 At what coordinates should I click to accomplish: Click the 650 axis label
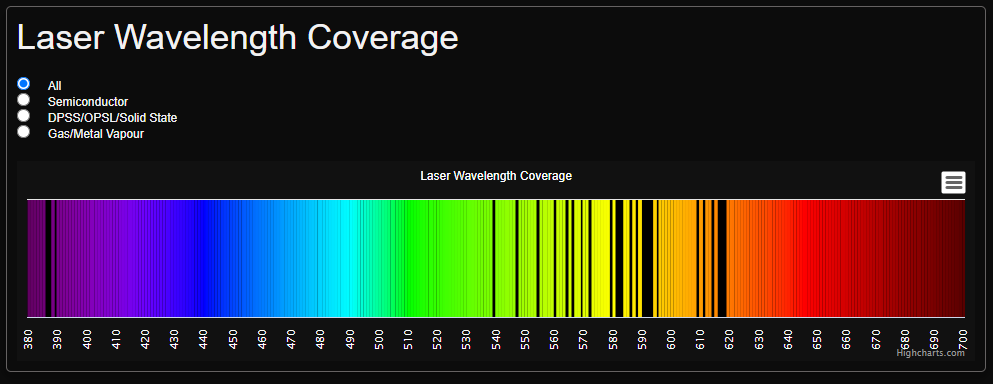(818, 340)
